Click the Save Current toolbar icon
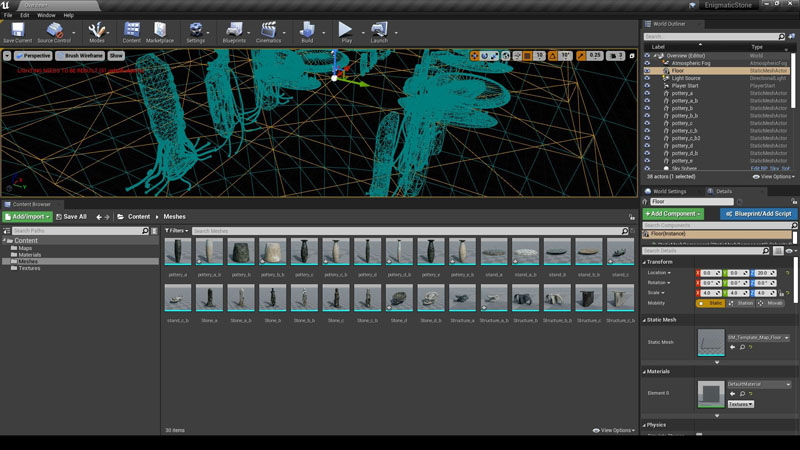This screenshot has width=800, height=450. pyautogui.click(x=17, y=31)
